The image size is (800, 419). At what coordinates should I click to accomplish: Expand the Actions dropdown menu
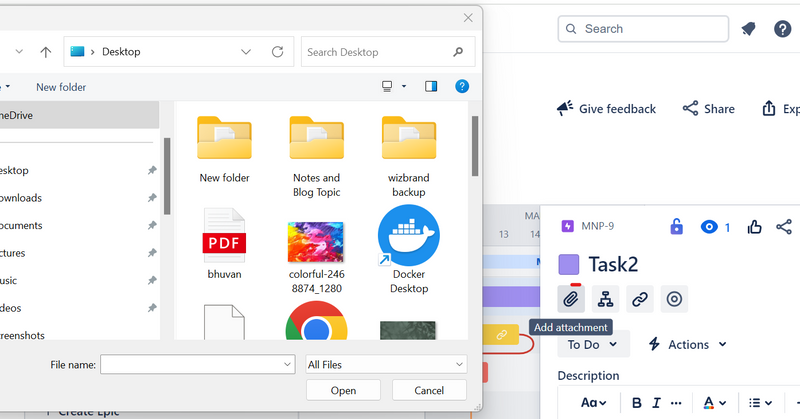687,344
